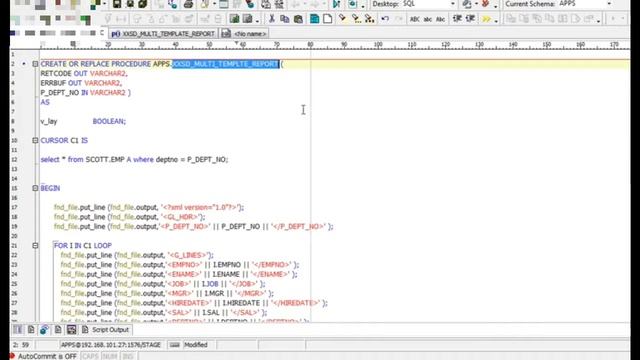
Task: Click the CAPS indicator in status bar
Action: tap(90, 356)
